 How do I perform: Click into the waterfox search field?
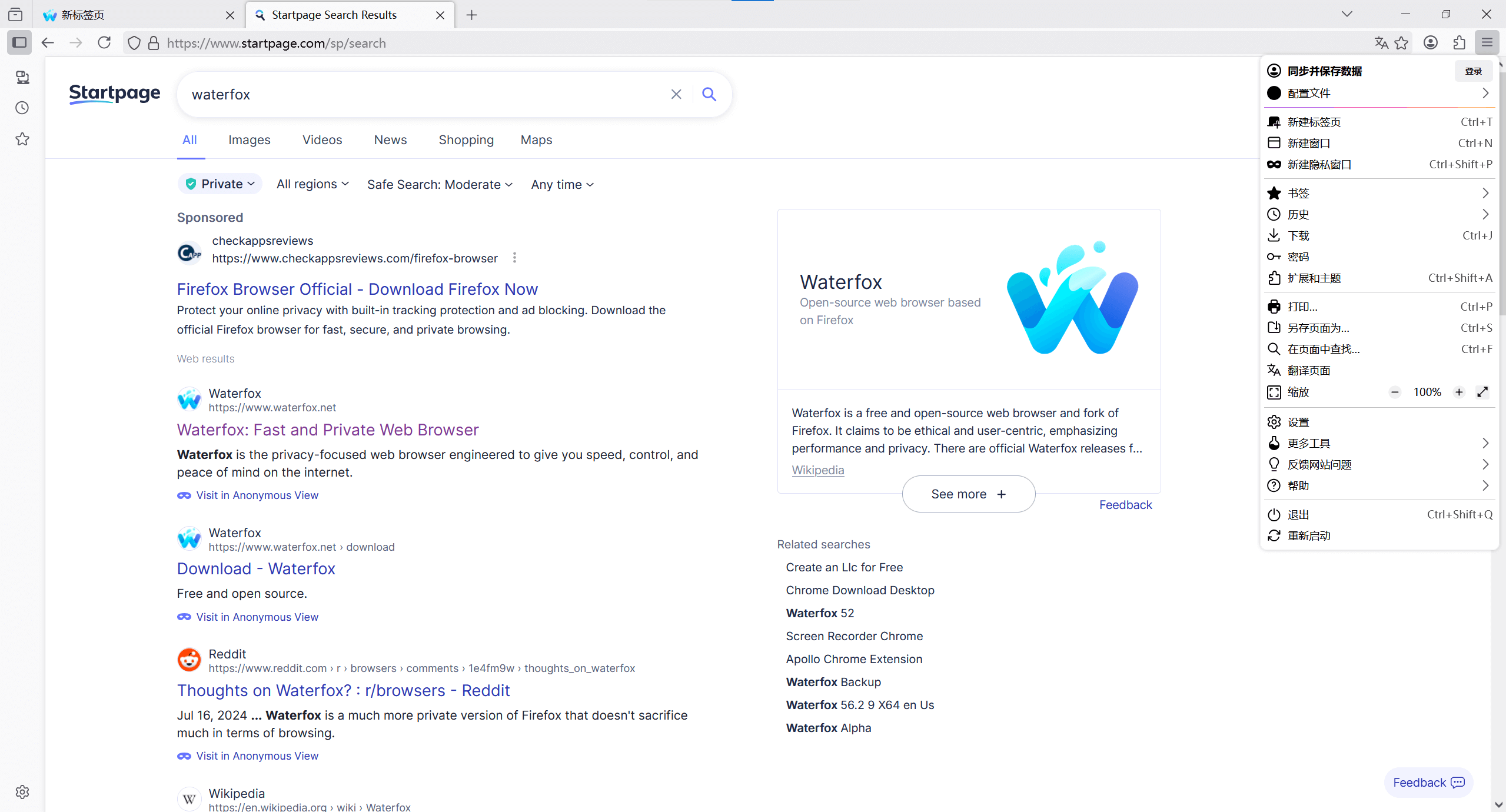point(424,95)
